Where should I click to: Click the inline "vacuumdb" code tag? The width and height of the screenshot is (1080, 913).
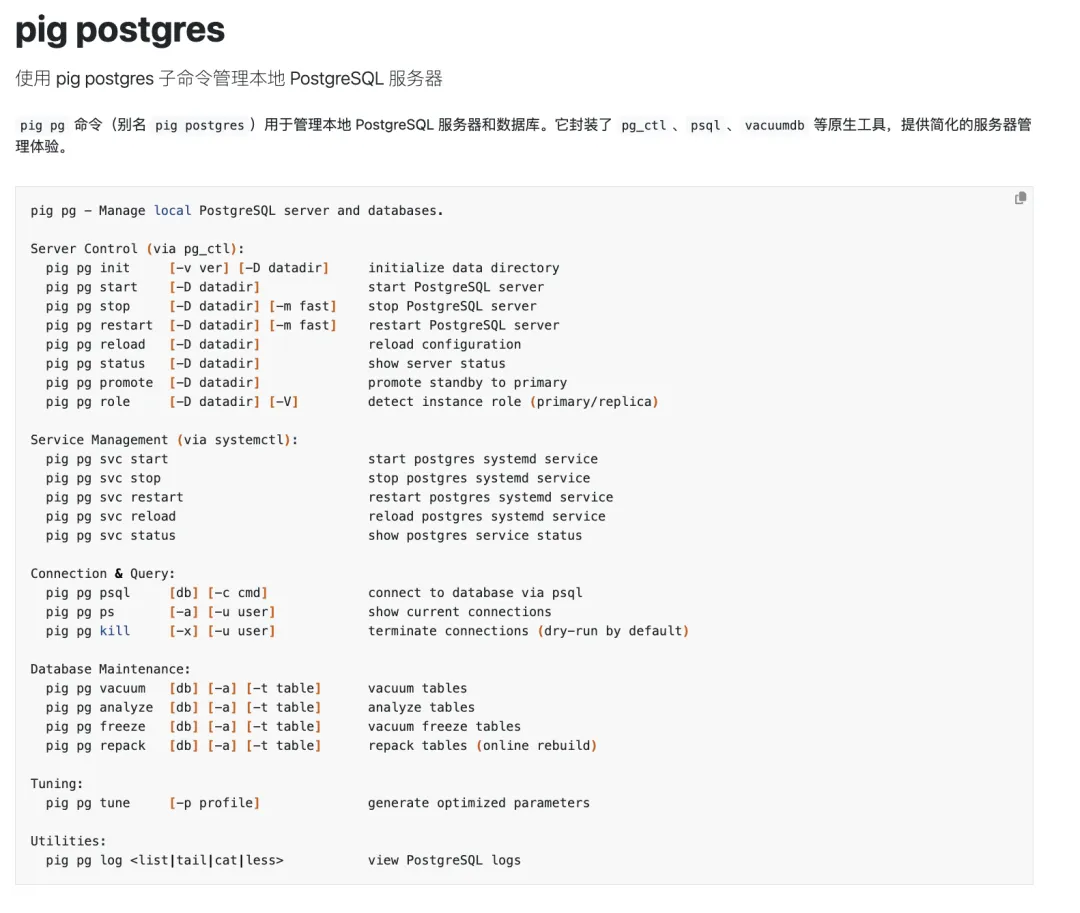coord(774,126)
